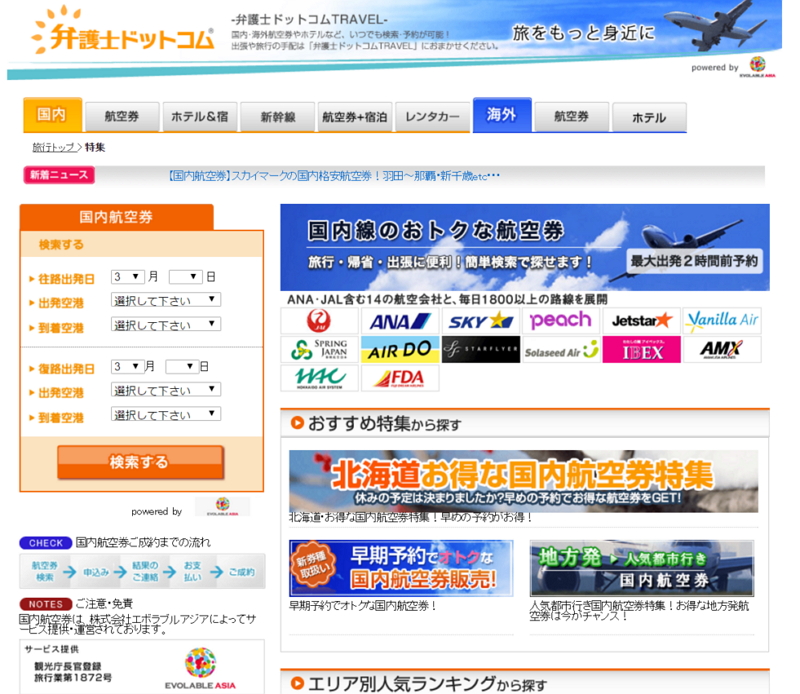Open return 到着空港 airport dropdown
Viewport: 800px width, 694px height.
pyautogui.click(x=166, y=414)
